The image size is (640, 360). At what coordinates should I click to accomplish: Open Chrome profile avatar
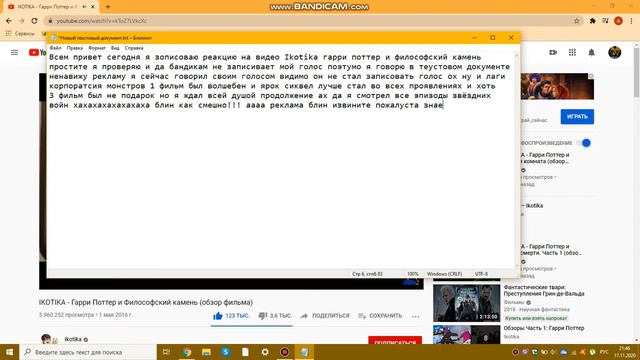(618, 21)
